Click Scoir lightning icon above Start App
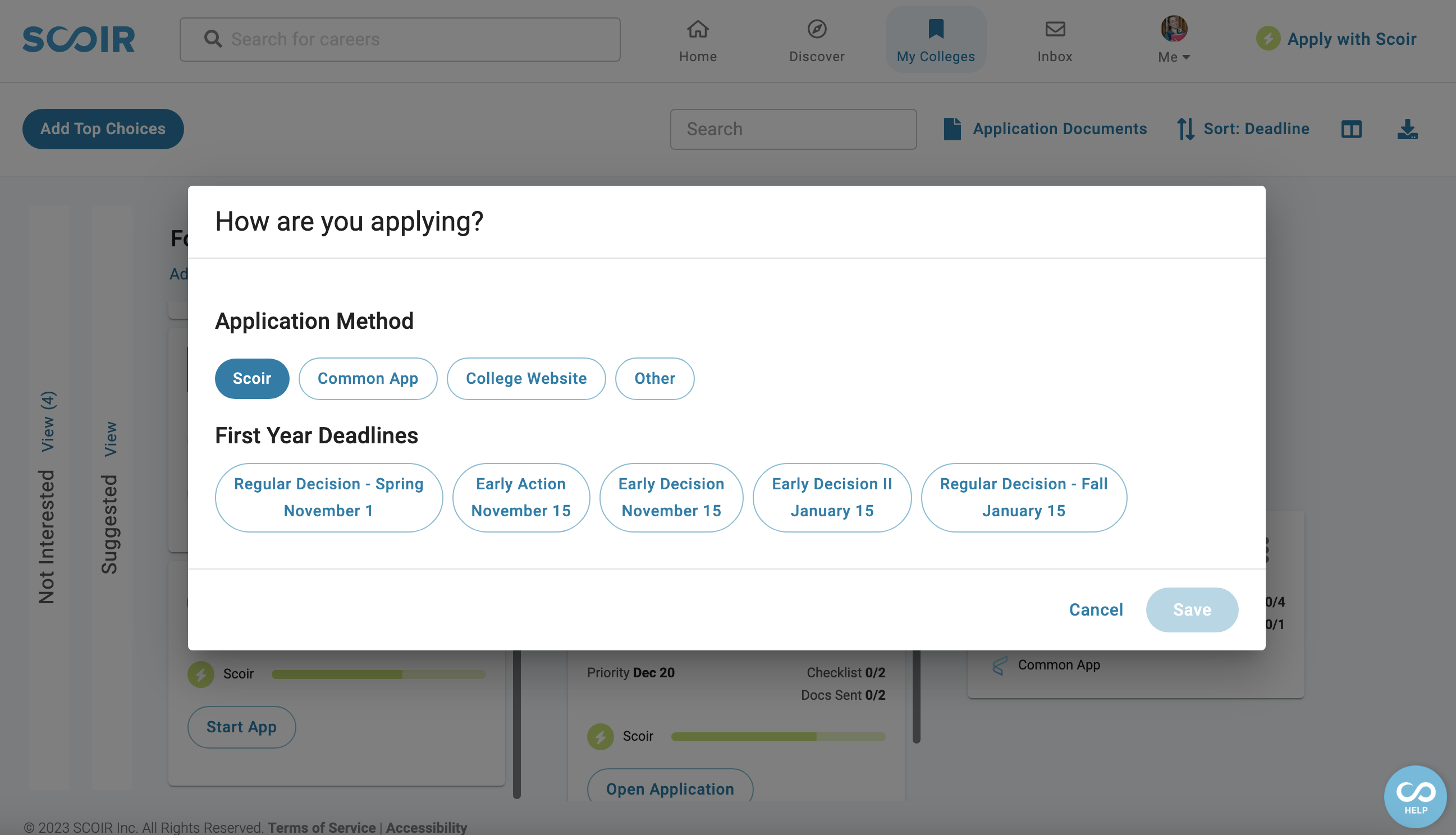Image resolution: width=1456 pixels, height=835 pixels. (x=201, y=674)
